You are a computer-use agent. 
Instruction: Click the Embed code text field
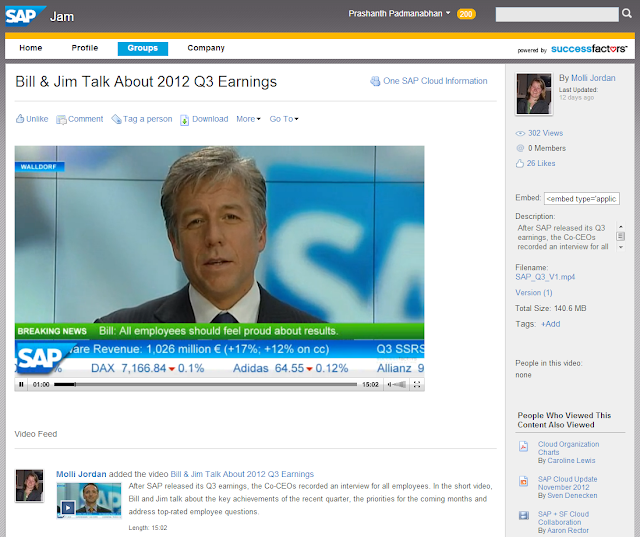(x=582, y=199)
